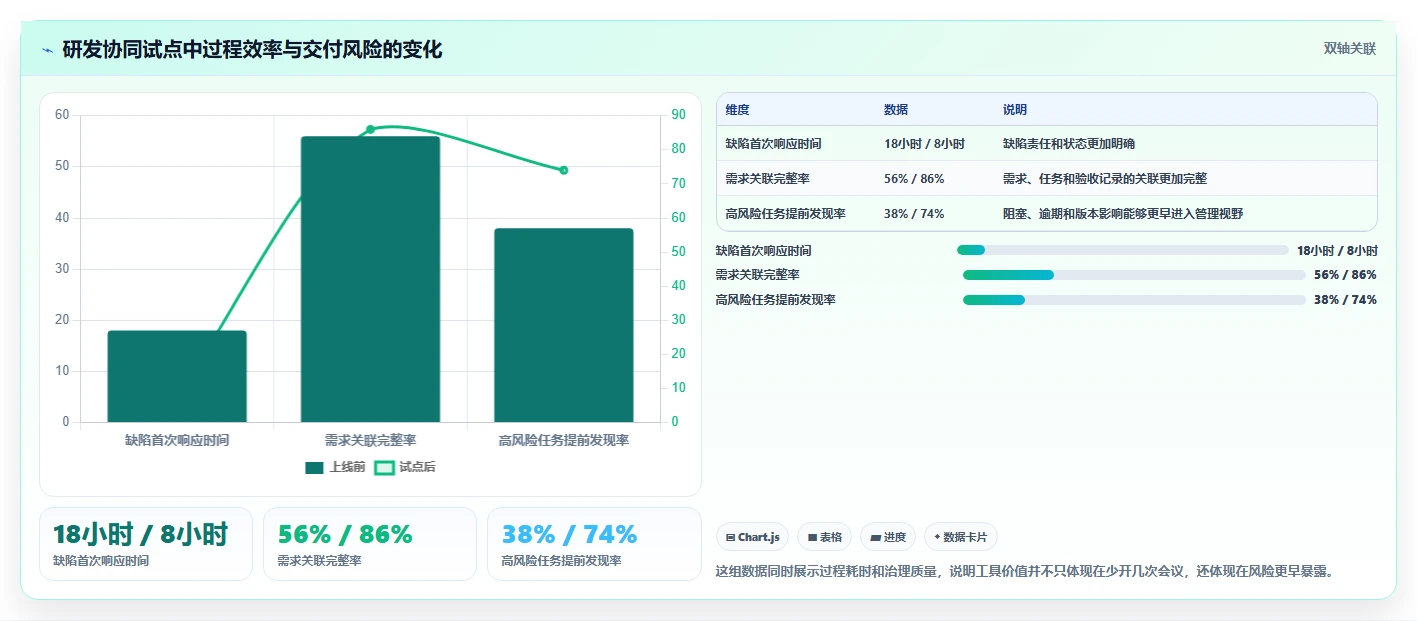Click table cell 18小时 / 8小时
The height and width of the screenshot is (621, 1417).
[924, 144]
